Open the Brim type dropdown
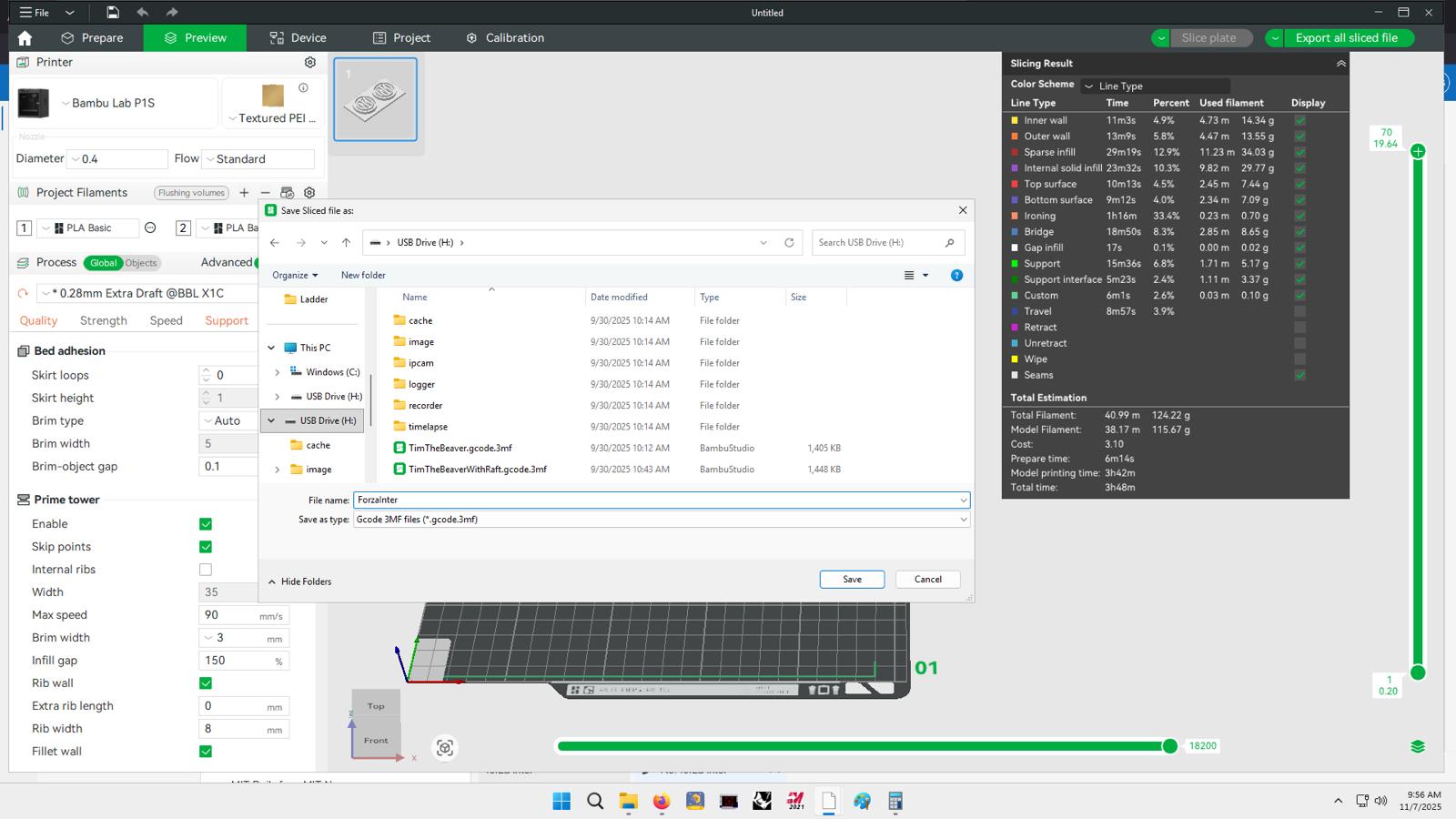 [x=227, y=420]
